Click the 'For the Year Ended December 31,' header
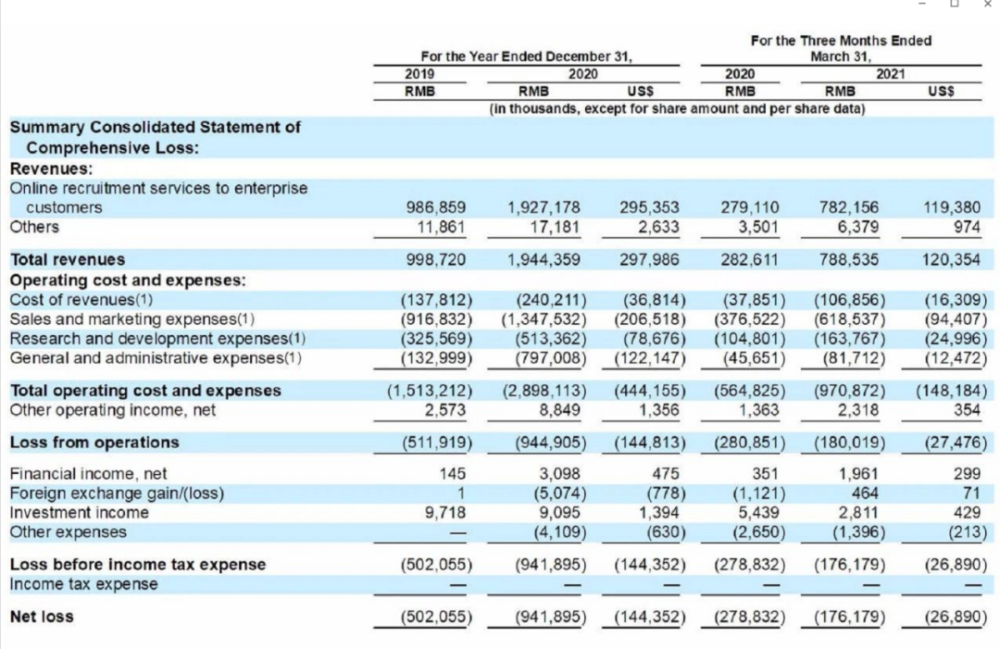1000x649 pixels. 526,56
